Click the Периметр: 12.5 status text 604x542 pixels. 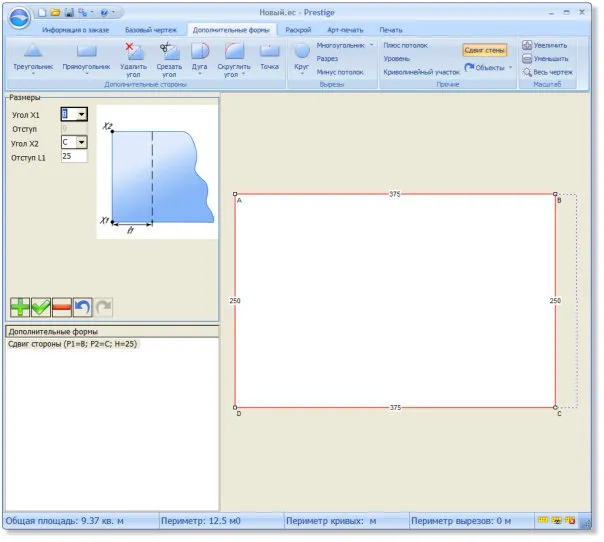point(200,521)
